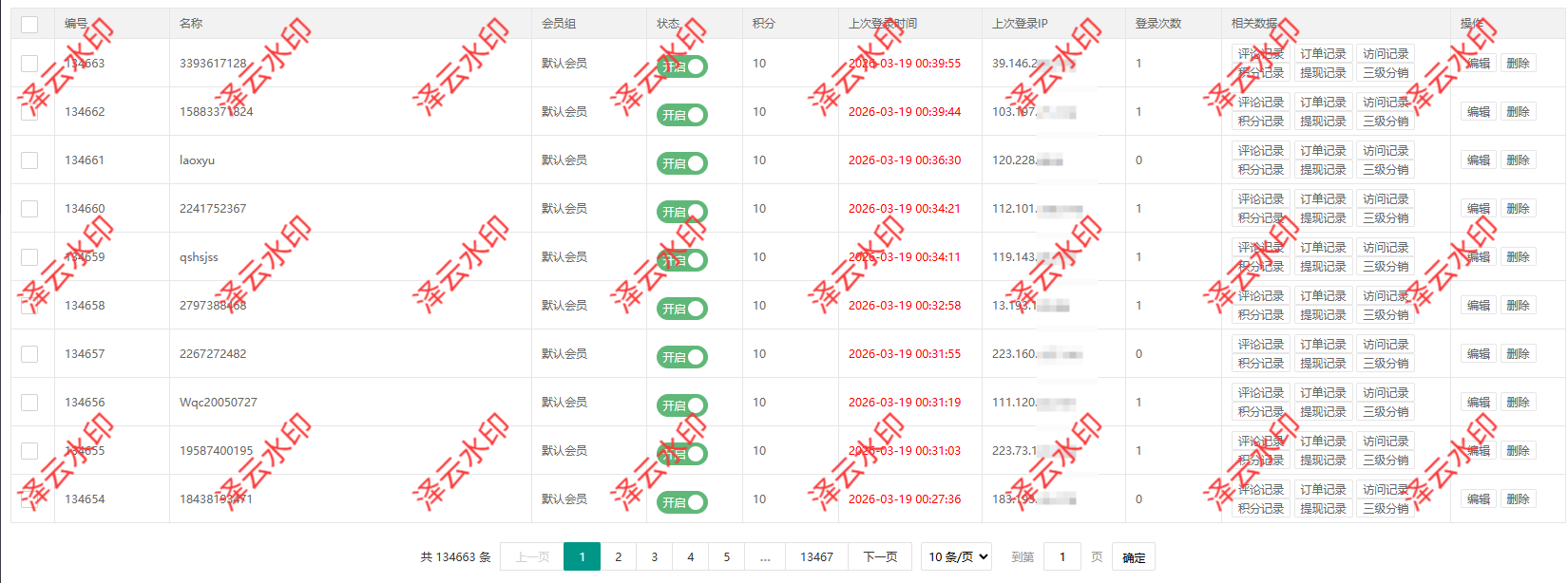The height and width of the screenshot is (583, 1568).
Task: View 访问记录 for member 134660
Action: click(x=1386, y=199)
